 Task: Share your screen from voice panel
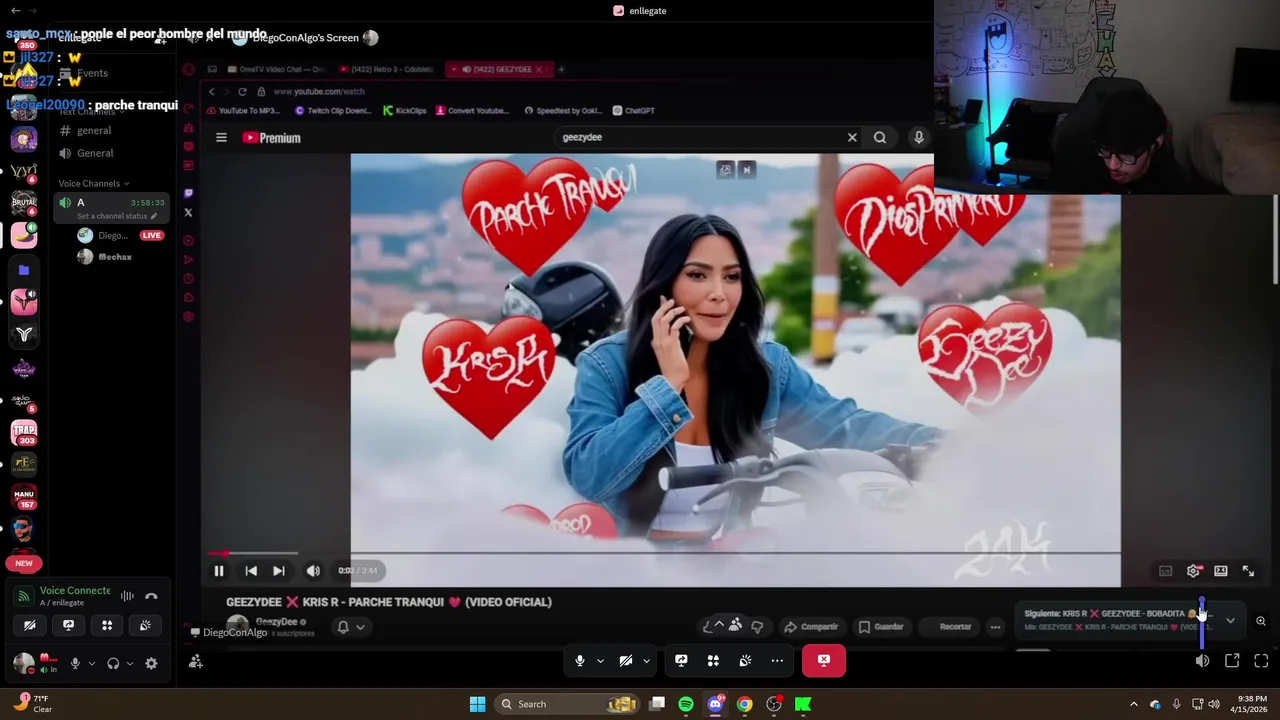coord(68,625)
